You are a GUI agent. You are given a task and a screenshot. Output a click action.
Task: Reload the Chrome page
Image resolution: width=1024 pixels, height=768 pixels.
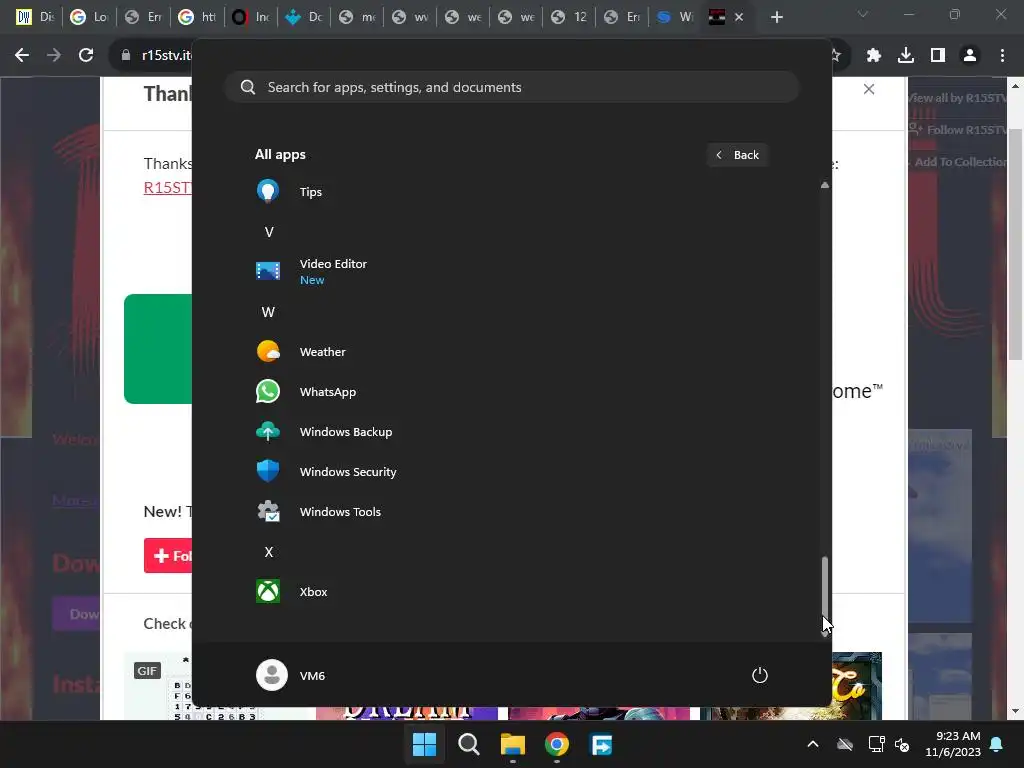tap(86, 56)
